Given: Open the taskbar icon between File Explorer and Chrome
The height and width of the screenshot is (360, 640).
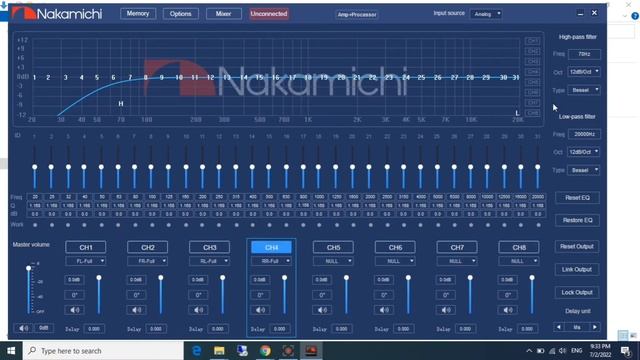Looking at the screenshot, I should 242,351.
